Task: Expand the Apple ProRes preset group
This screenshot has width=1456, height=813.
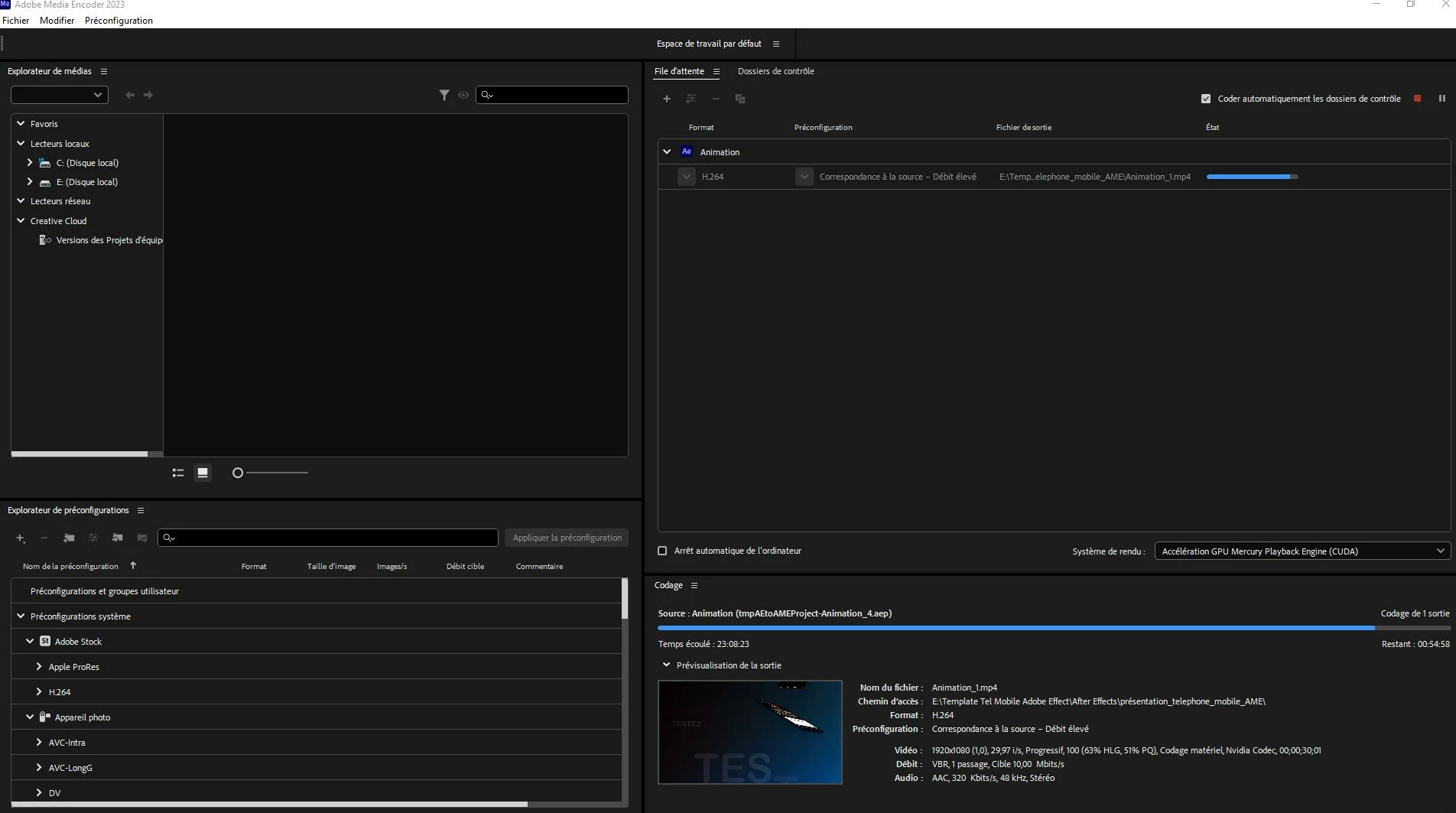Action: 39,666
